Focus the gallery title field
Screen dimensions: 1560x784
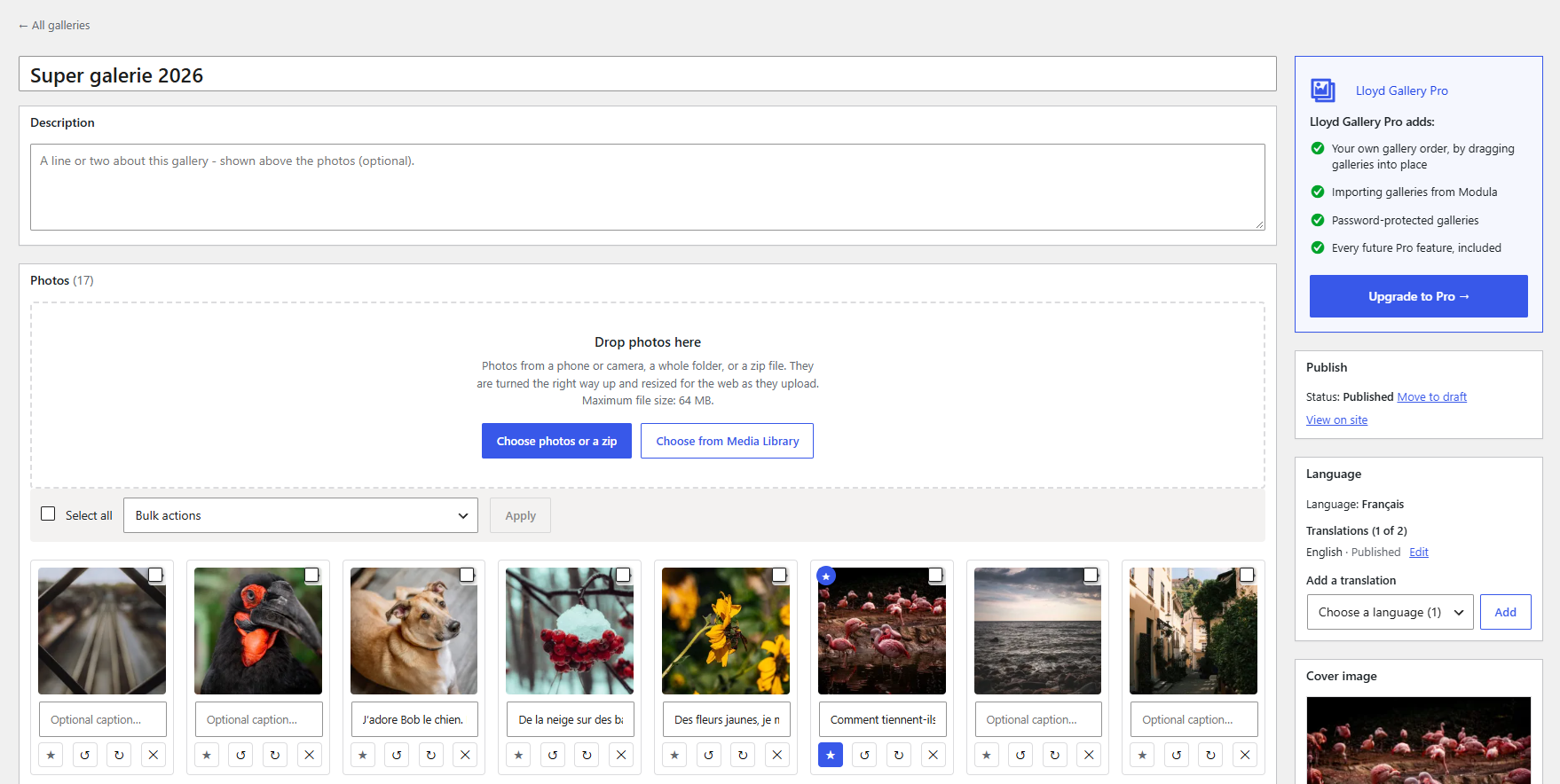pos(648,74)
